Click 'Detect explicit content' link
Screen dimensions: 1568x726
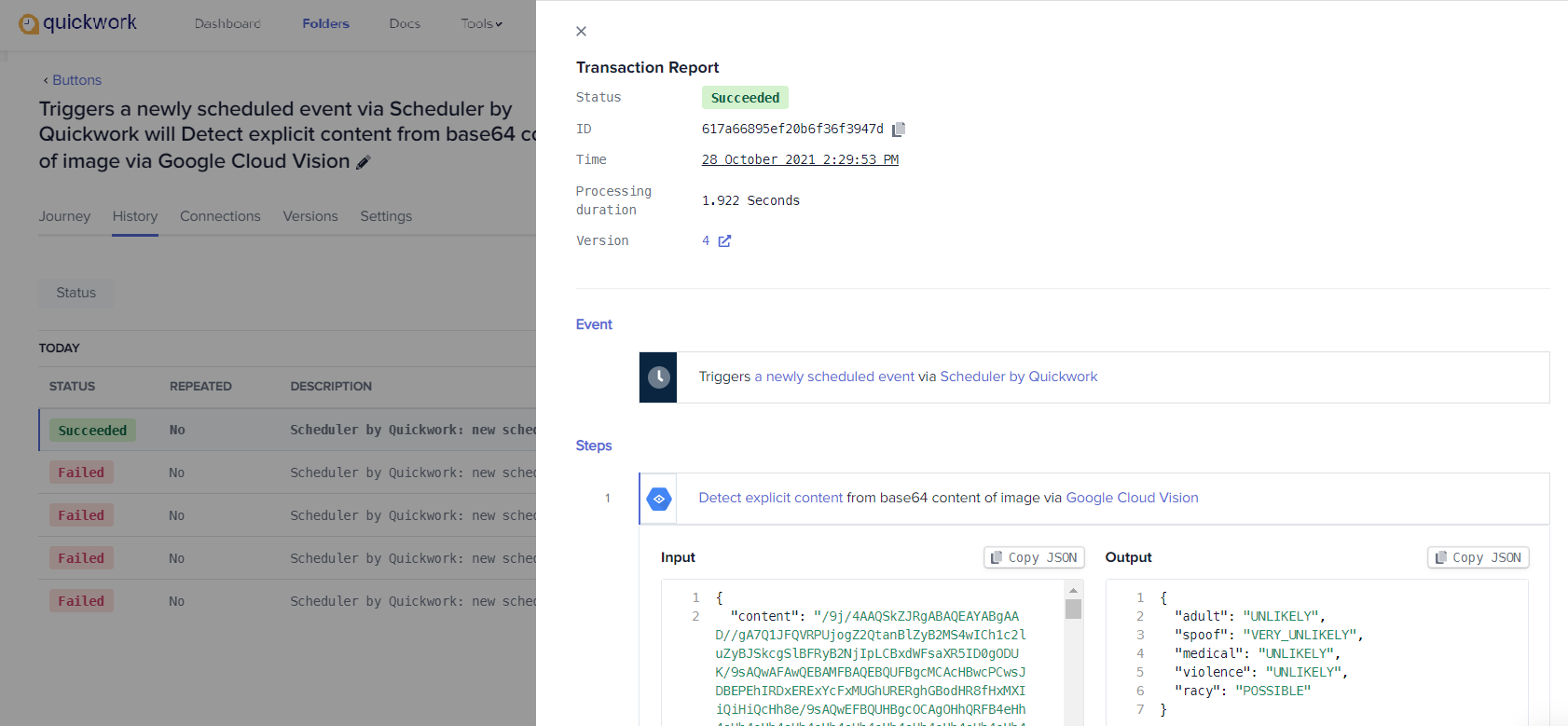coord(770,498)
